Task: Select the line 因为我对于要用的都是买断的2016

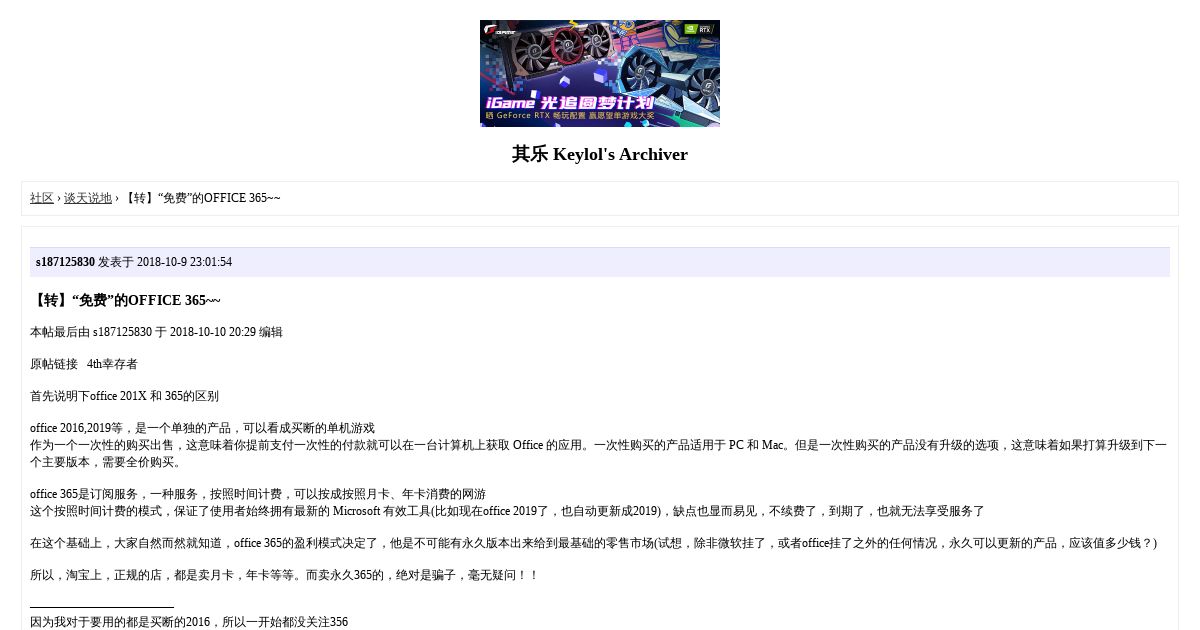Action: click(189, 622)
